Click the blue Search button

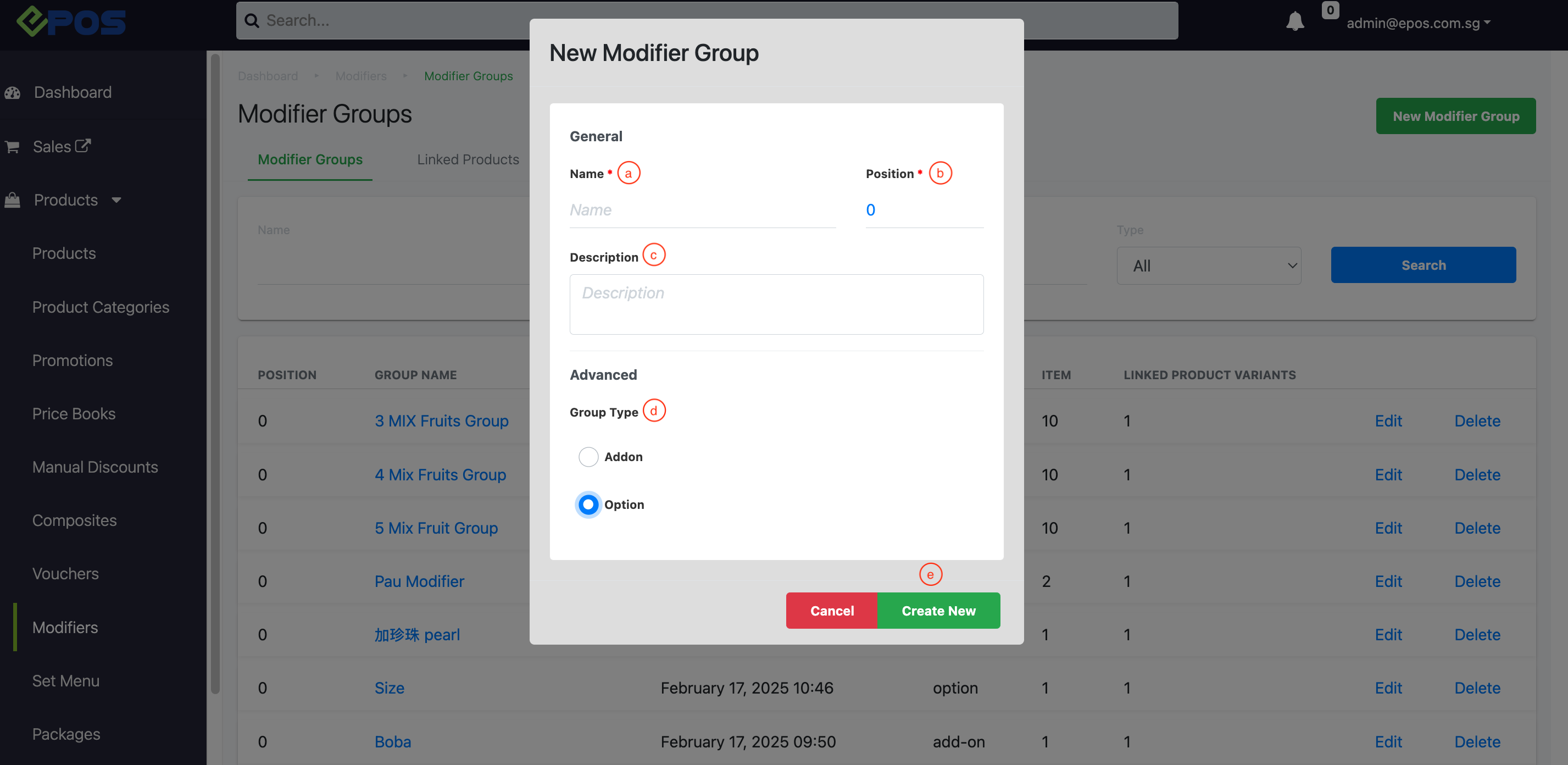click(x=1423, y=265)
